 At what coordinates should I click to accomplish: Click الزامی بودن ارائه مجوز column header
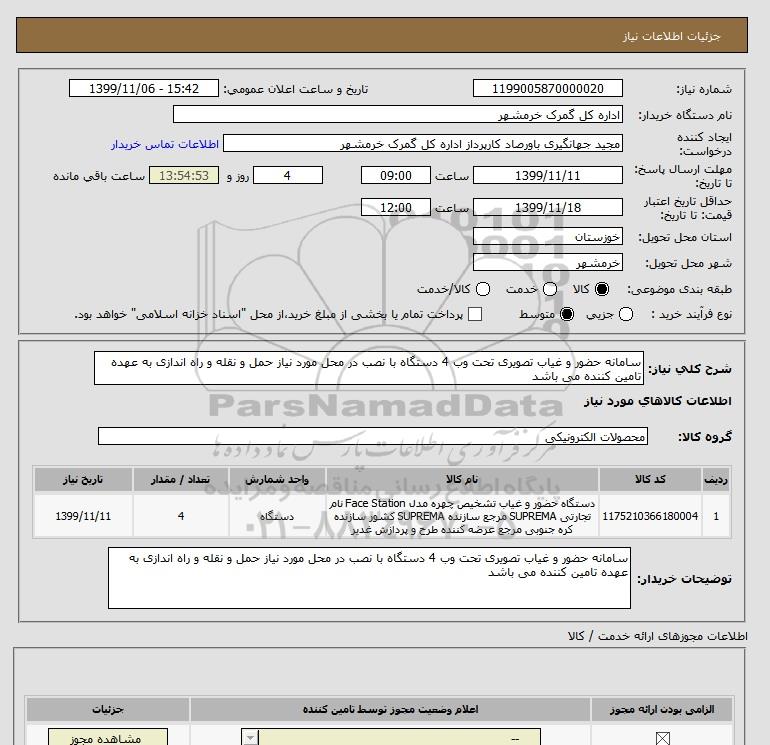(x=662, y=710)
